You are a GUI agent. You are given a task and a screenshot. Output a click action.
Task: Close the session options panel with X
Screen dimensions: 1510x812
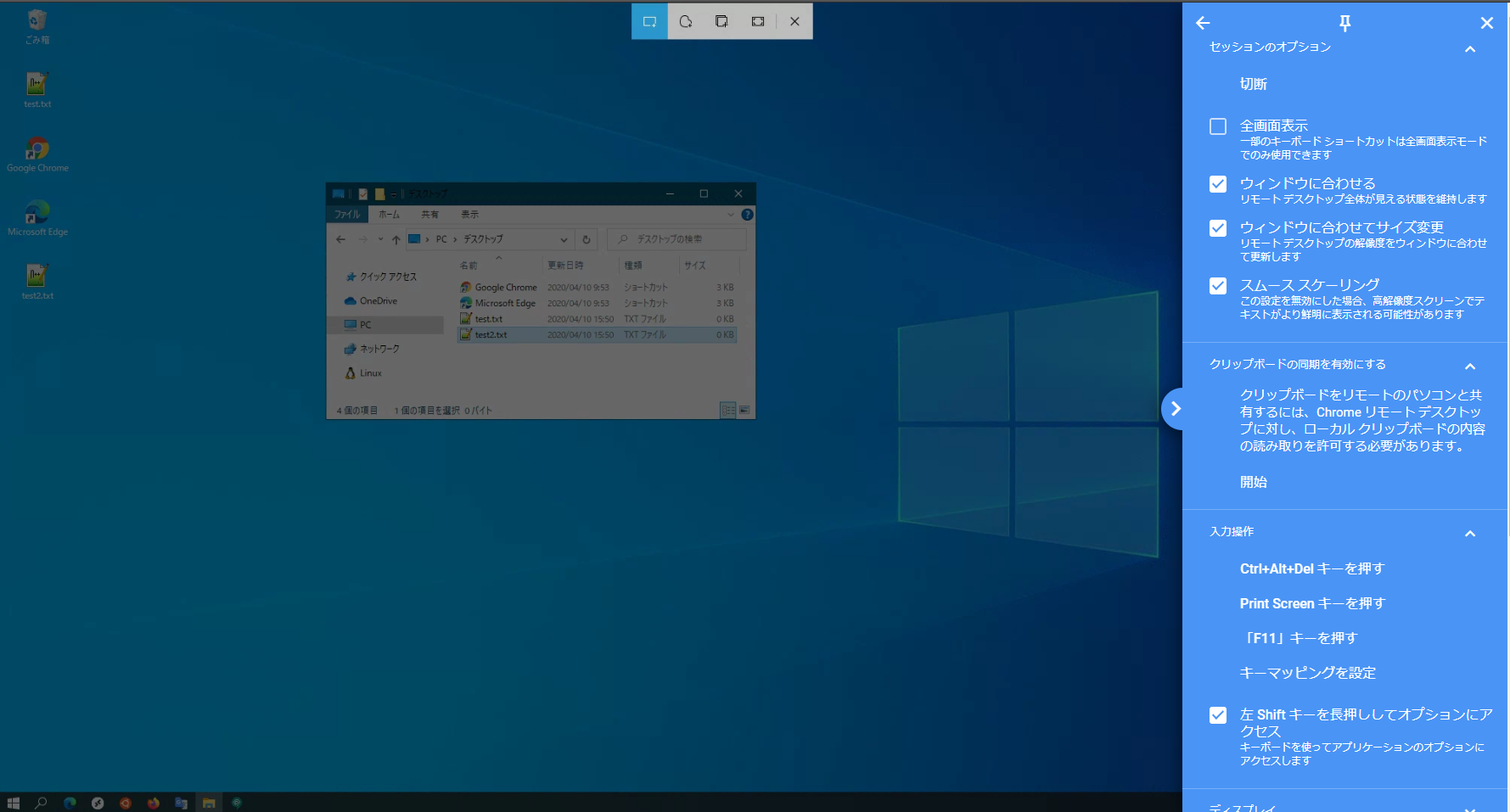click(x=1486, y=23)
